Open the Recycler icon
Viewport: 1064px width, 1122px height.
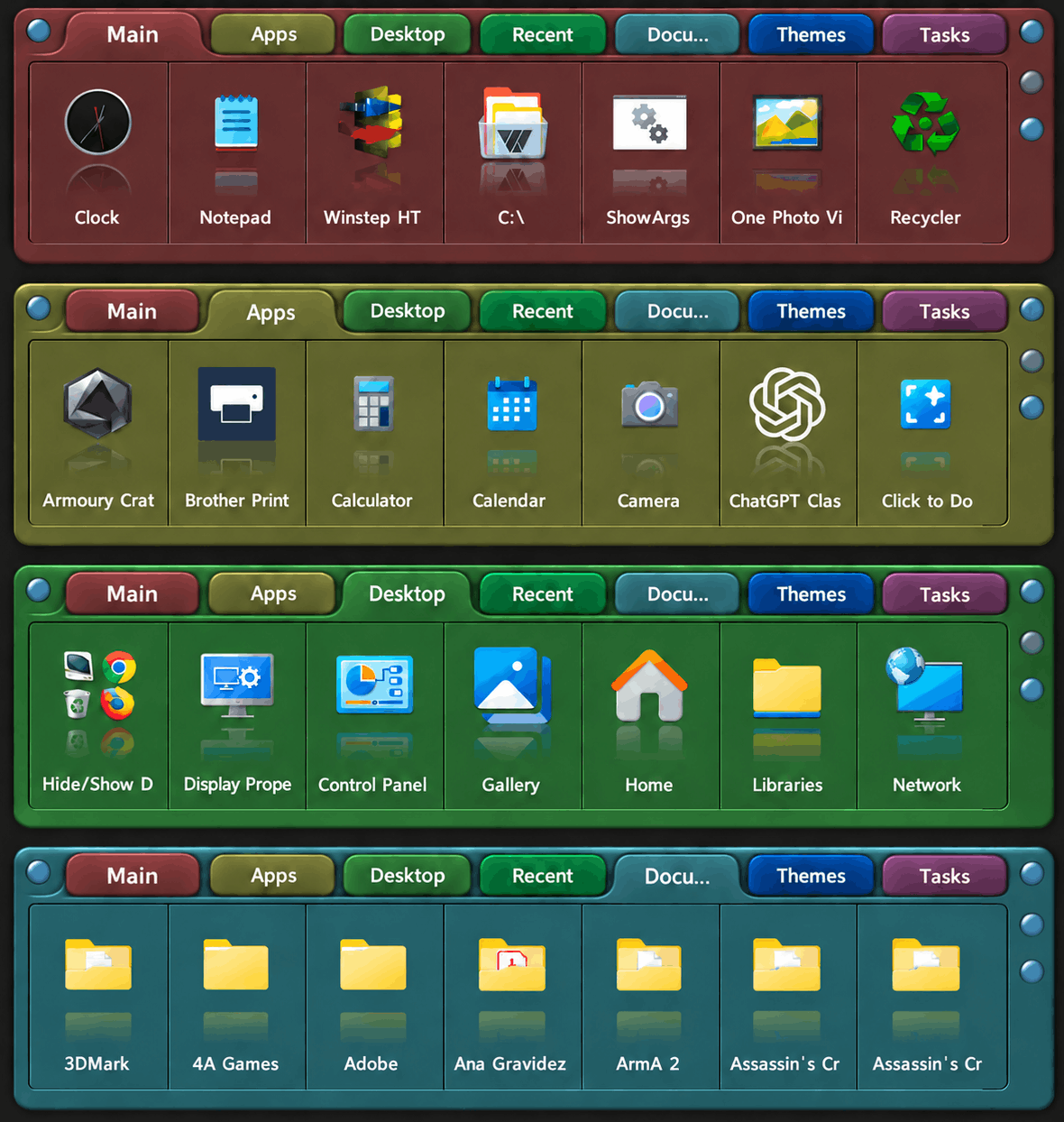pyautogui.click(x=925, y=123)
